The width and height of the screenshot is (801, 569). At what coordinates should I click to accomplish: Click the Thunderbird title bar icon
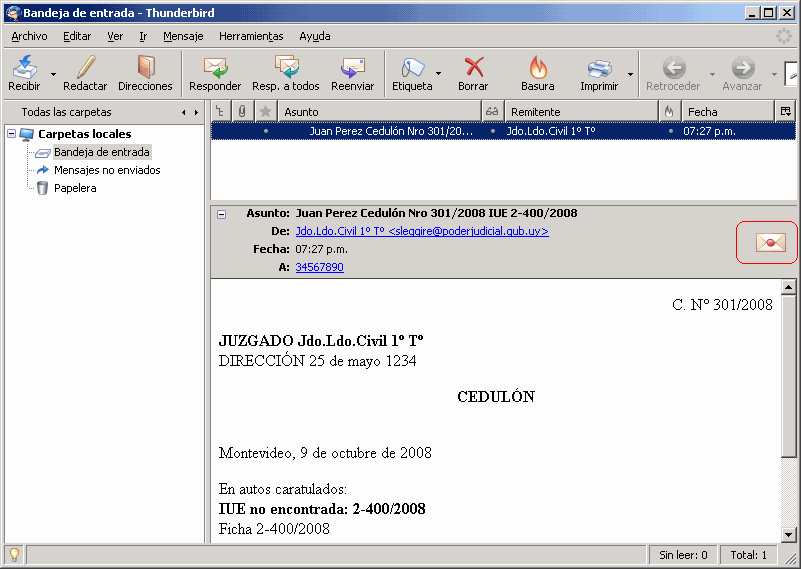coord(13,13)
